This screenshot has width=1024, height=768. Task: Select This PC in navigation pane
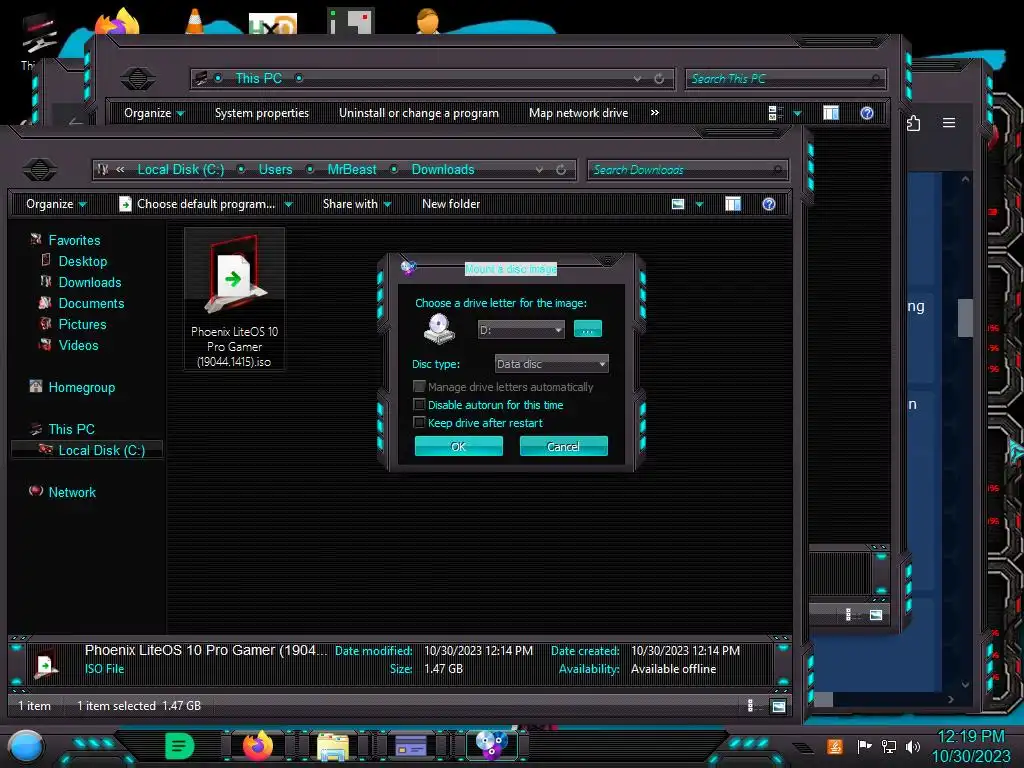(71, 429)
